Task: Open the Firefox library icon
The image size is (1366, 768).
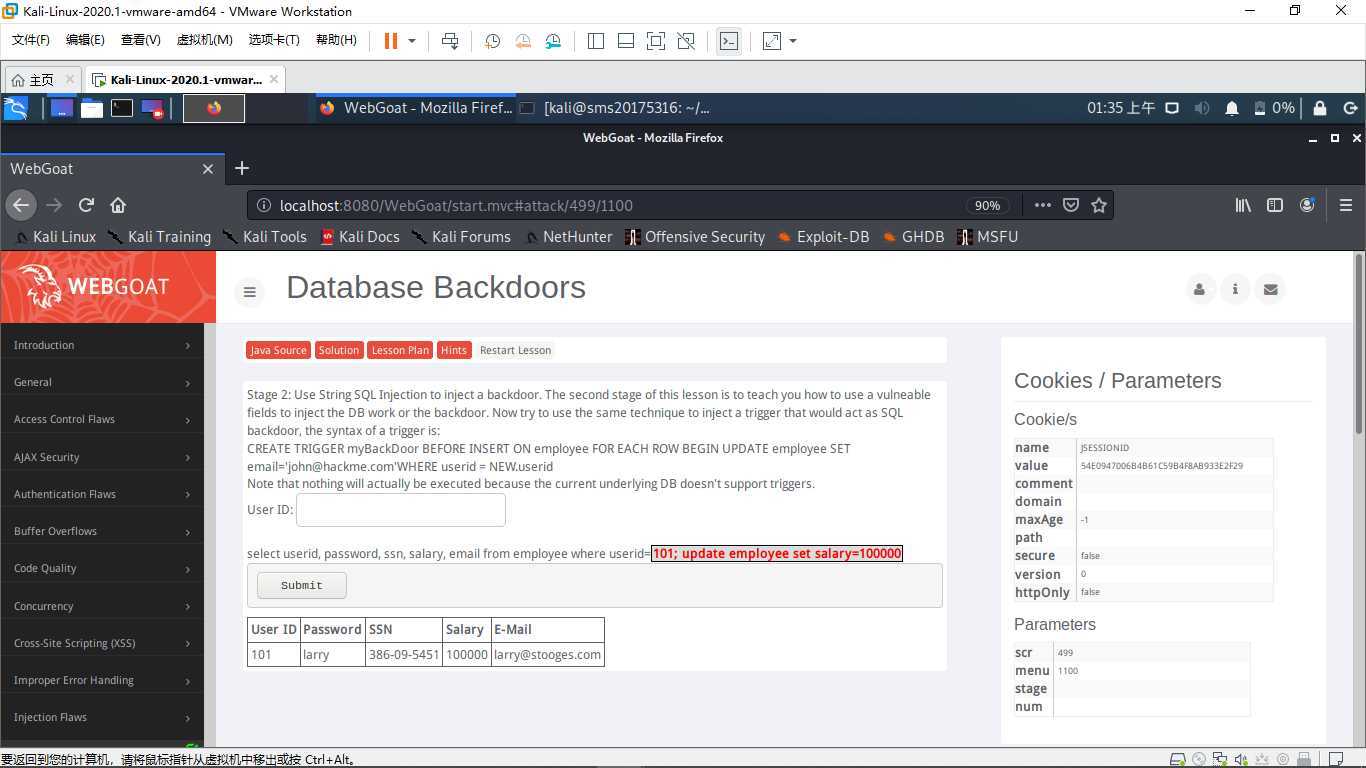Action: pyautogui.click(x=1243, y=205)
